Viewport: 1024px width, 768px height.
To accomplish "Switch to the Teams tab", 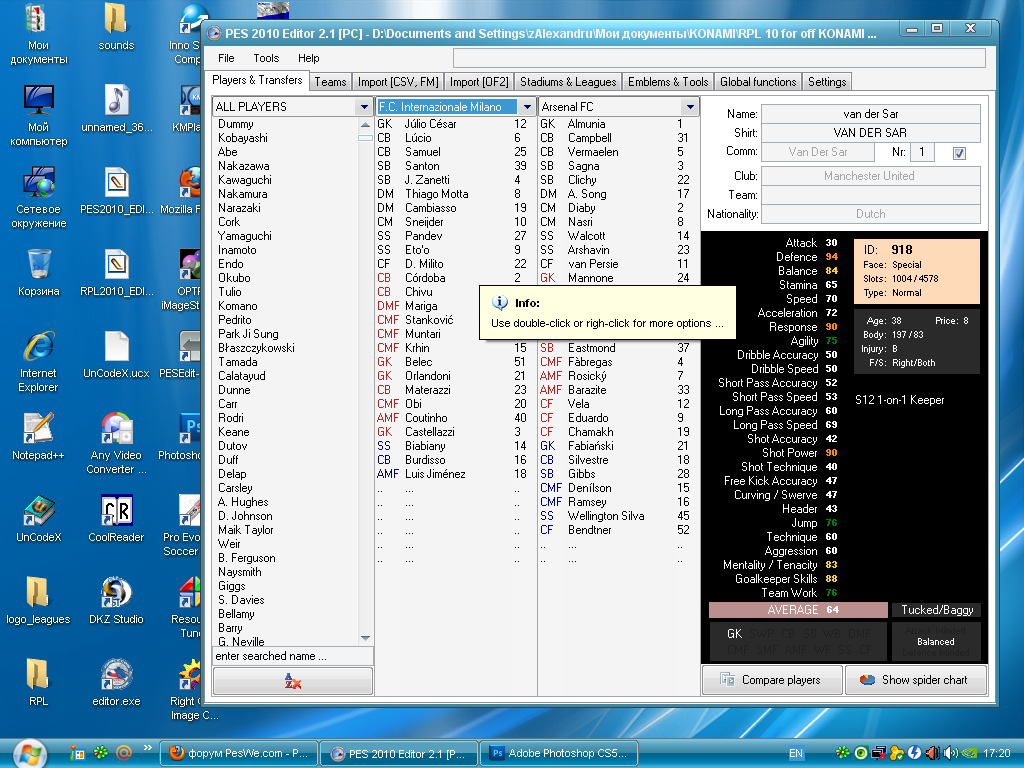I will pos(330,82).
